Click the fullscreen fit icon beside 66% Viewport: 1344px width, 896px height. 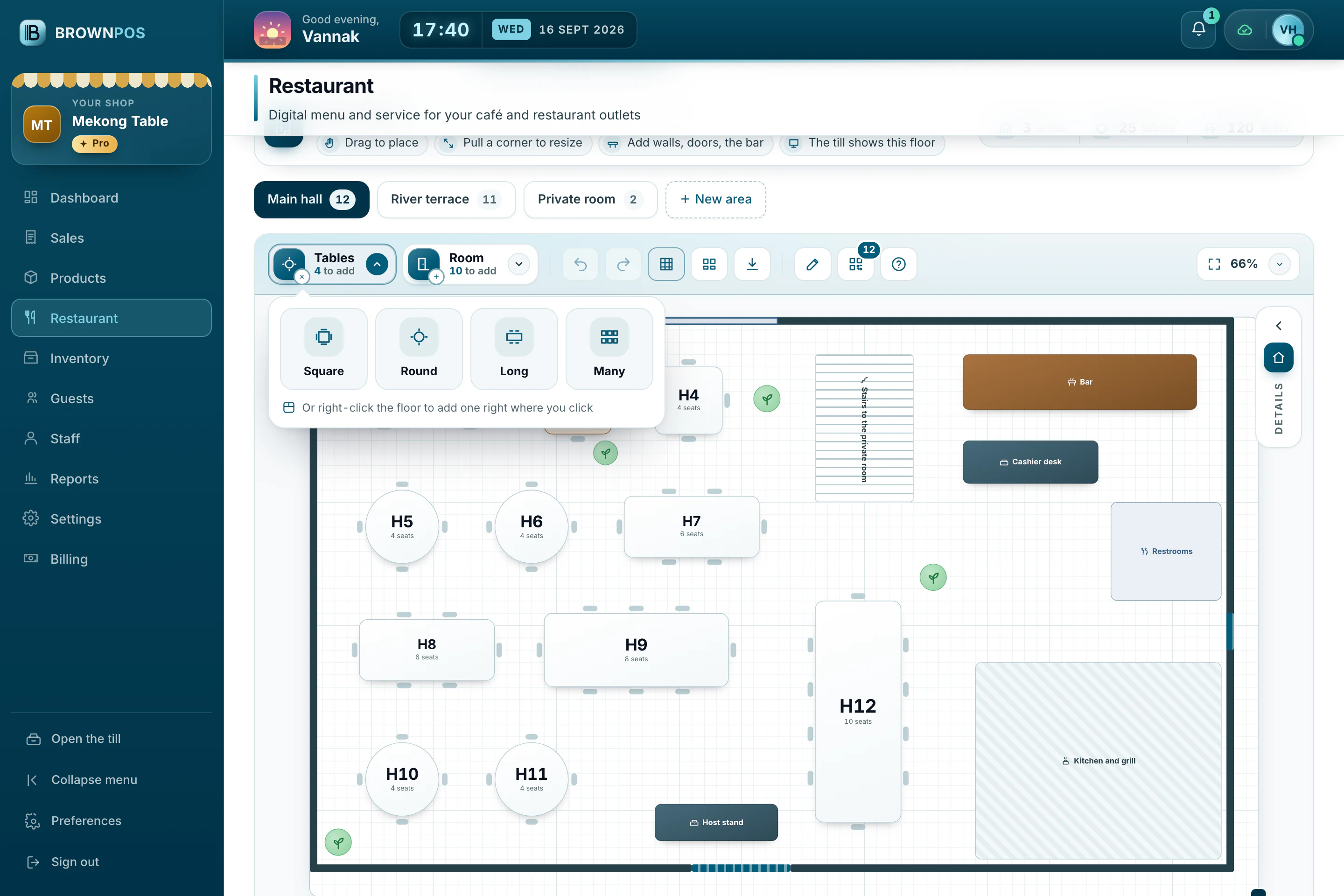coord(1214,264)
